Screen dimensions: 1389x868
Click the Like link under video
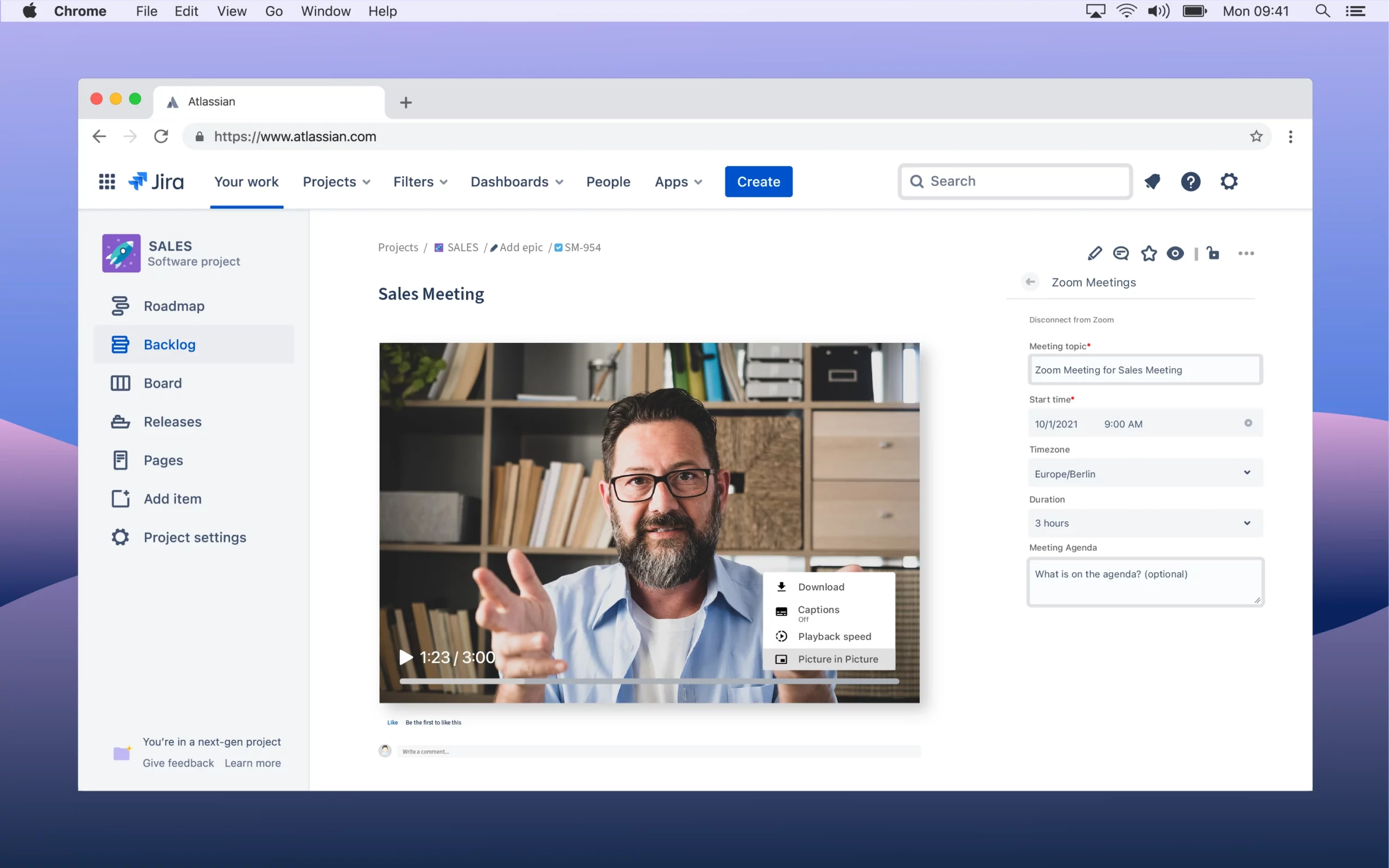(x=392, y=722)
